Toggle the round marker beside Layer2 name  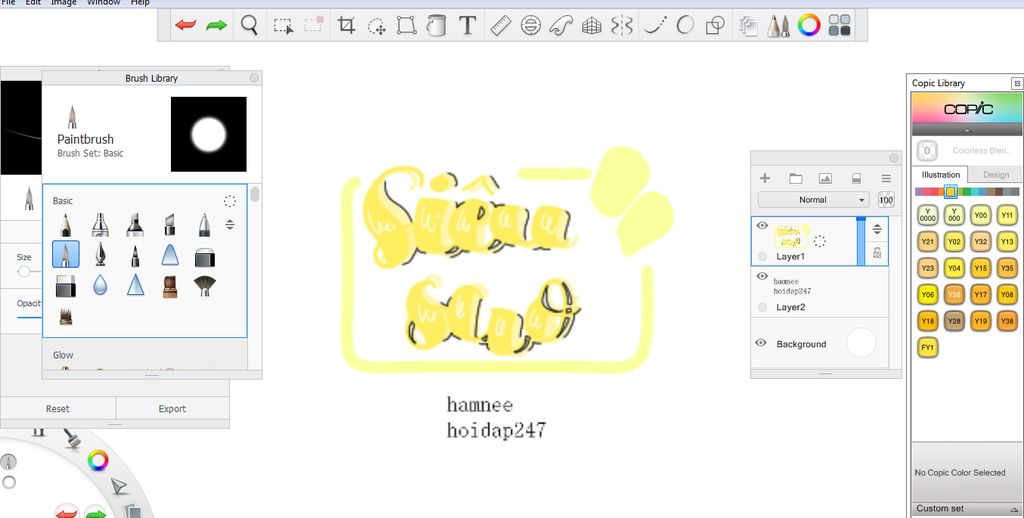762,307
